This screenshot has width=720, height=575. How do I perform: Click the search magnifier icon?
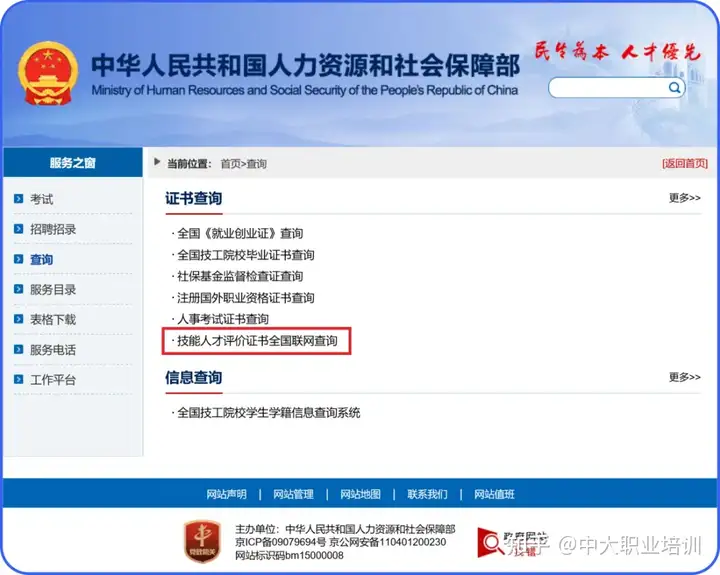point(674,87)
